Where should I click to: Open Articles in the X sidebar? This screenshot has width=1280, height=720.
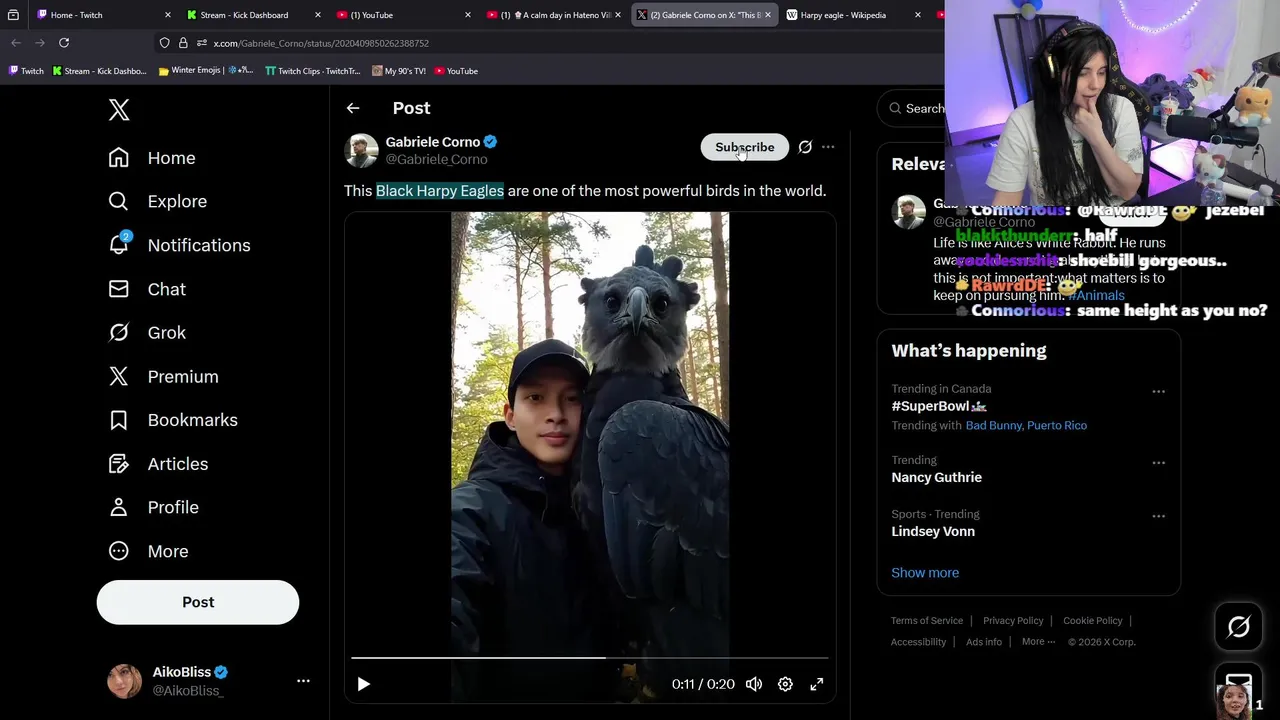point(158,464)
